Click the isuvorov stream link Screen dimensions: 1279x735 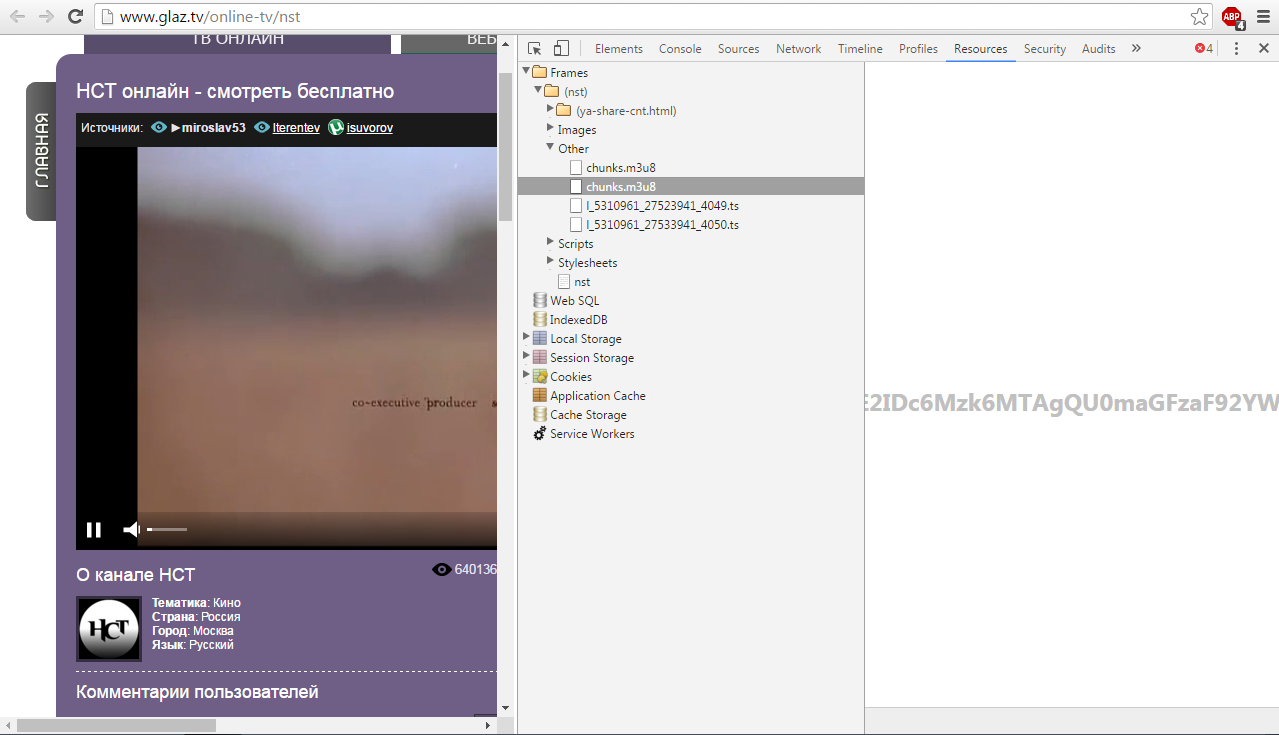(x=369, y=128)
